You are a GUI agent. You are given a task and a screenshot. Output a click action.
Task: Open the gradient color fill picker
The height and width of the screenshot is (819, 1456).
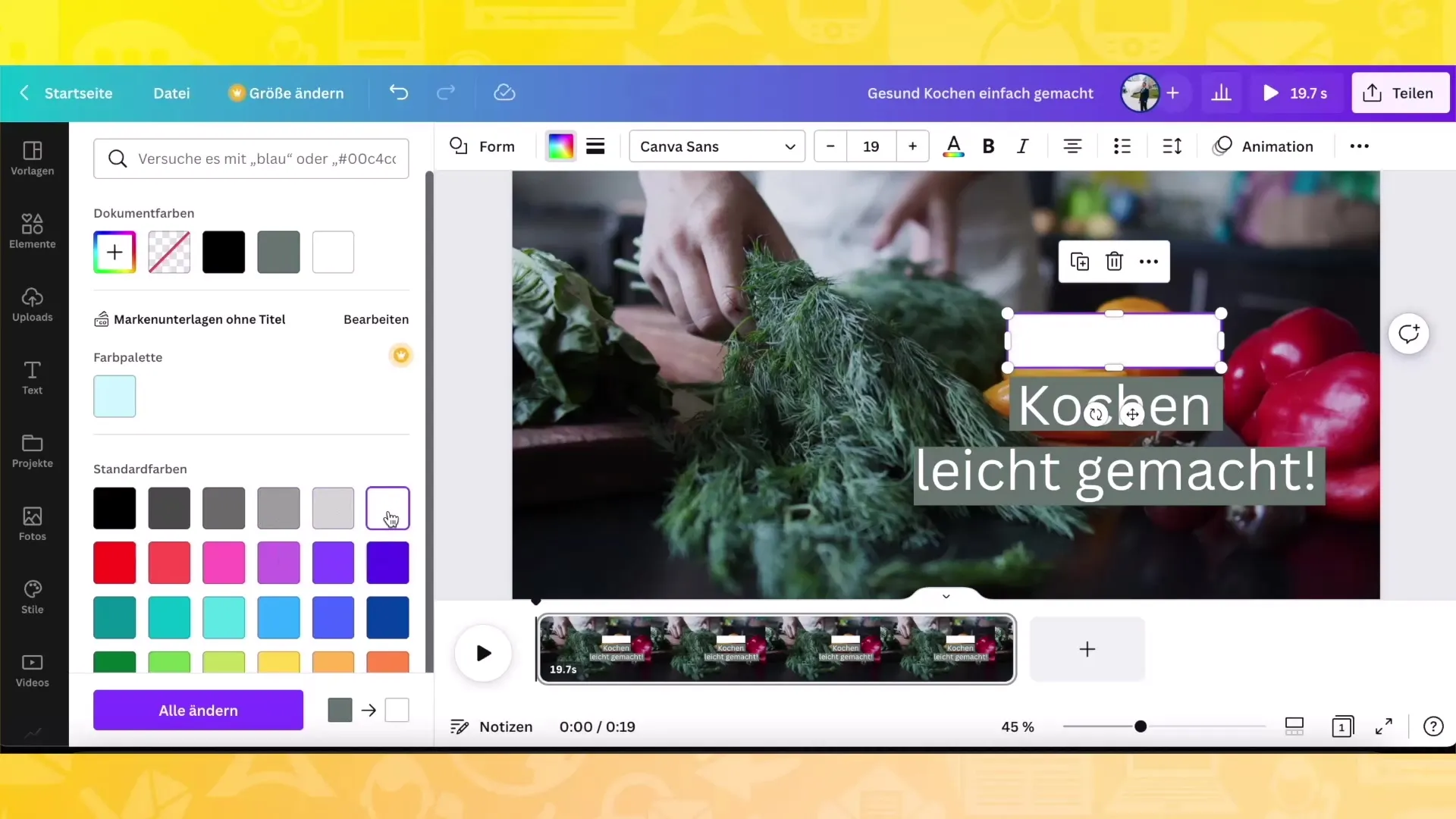(x=560, y=146)
